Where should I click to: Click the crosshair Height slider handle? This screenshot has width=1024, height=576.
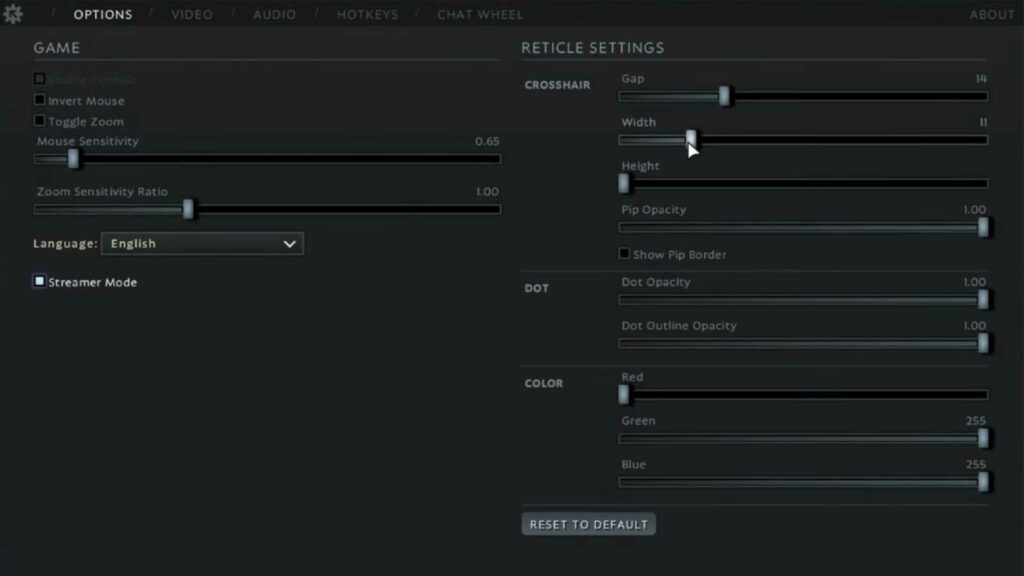[624, 183]
